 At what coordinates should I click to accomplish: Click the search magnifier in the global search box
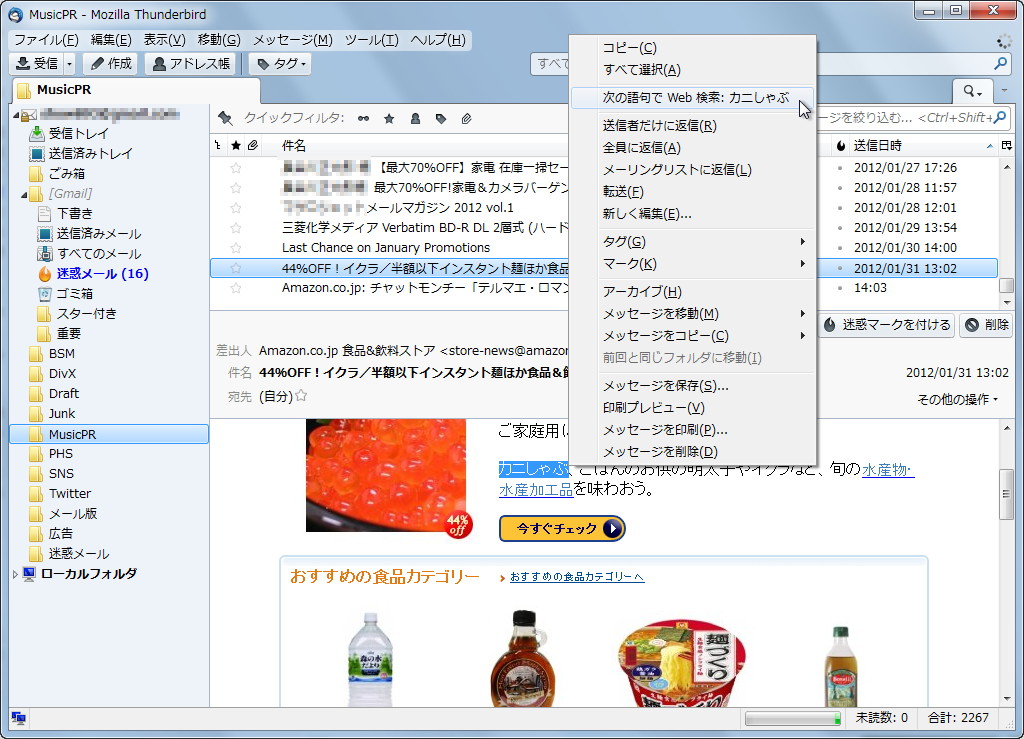[x=1000, y=63]
